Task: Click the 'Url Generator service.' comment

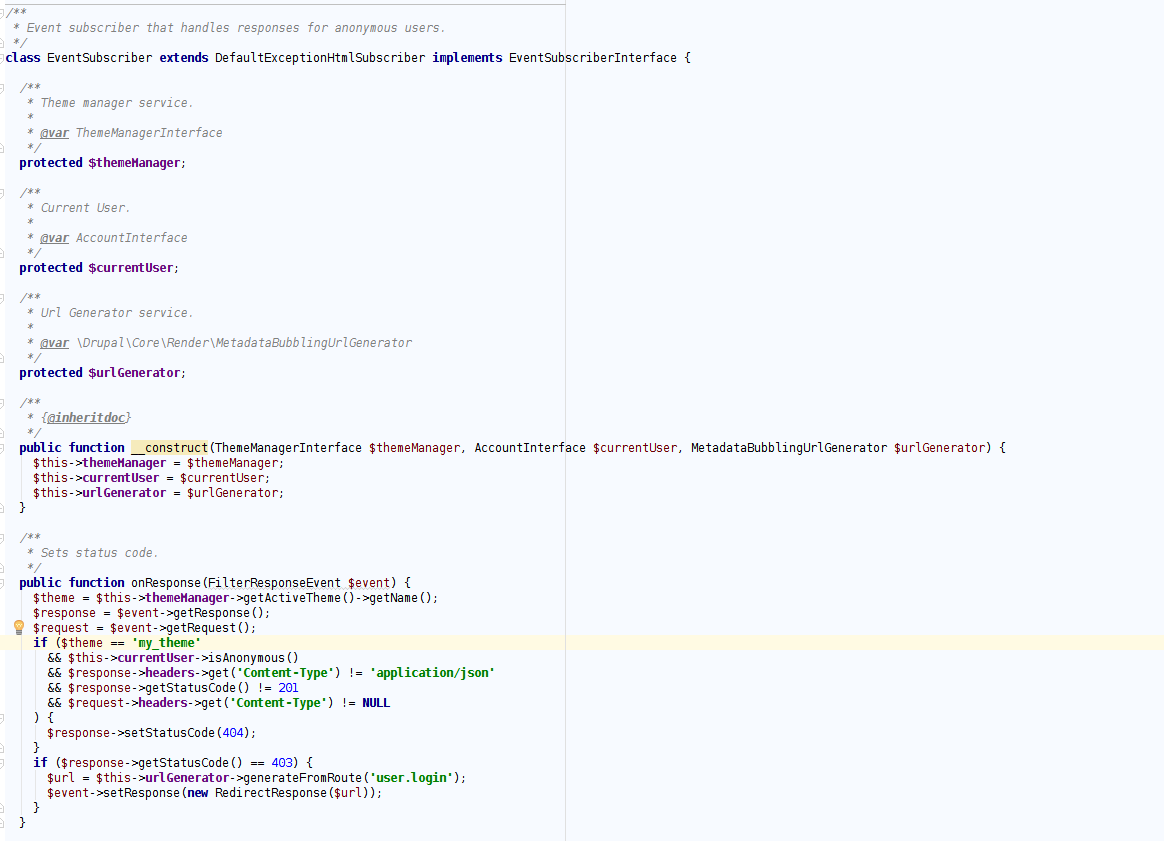Action: 117,312
